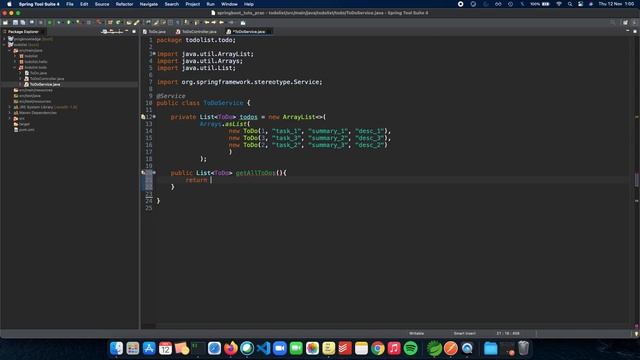Click the getAllToDos method name in editor

256,173
